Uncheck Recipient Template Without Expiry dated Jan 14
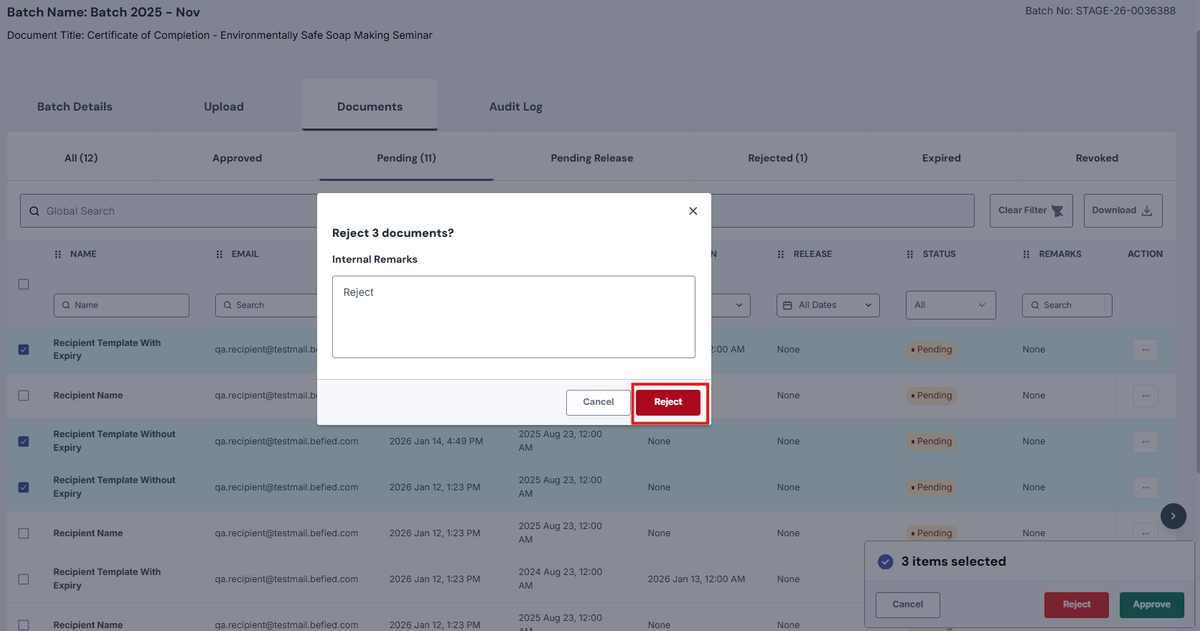 [x=24, y=441]
